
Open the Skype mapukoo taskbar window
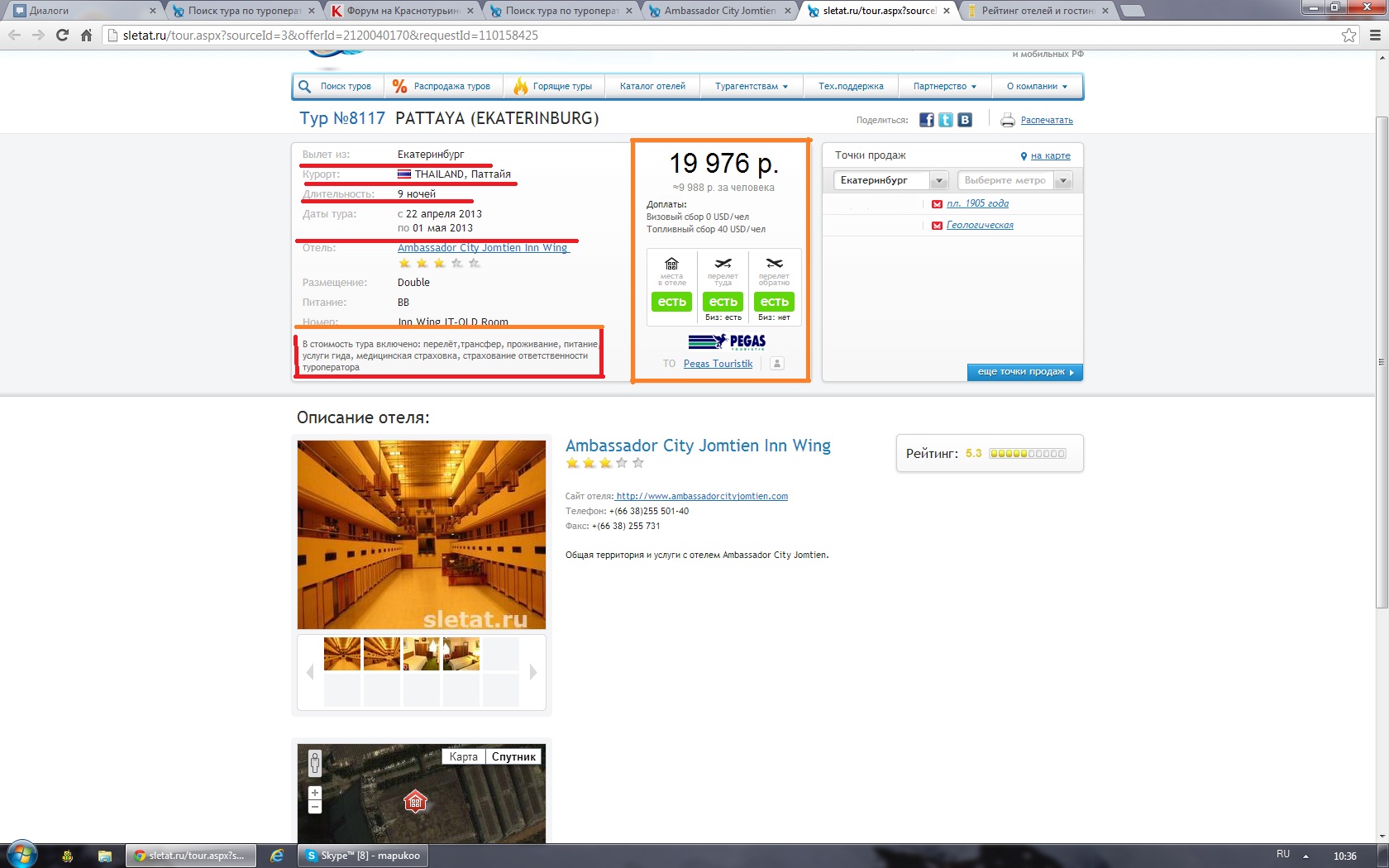[363, 856]
